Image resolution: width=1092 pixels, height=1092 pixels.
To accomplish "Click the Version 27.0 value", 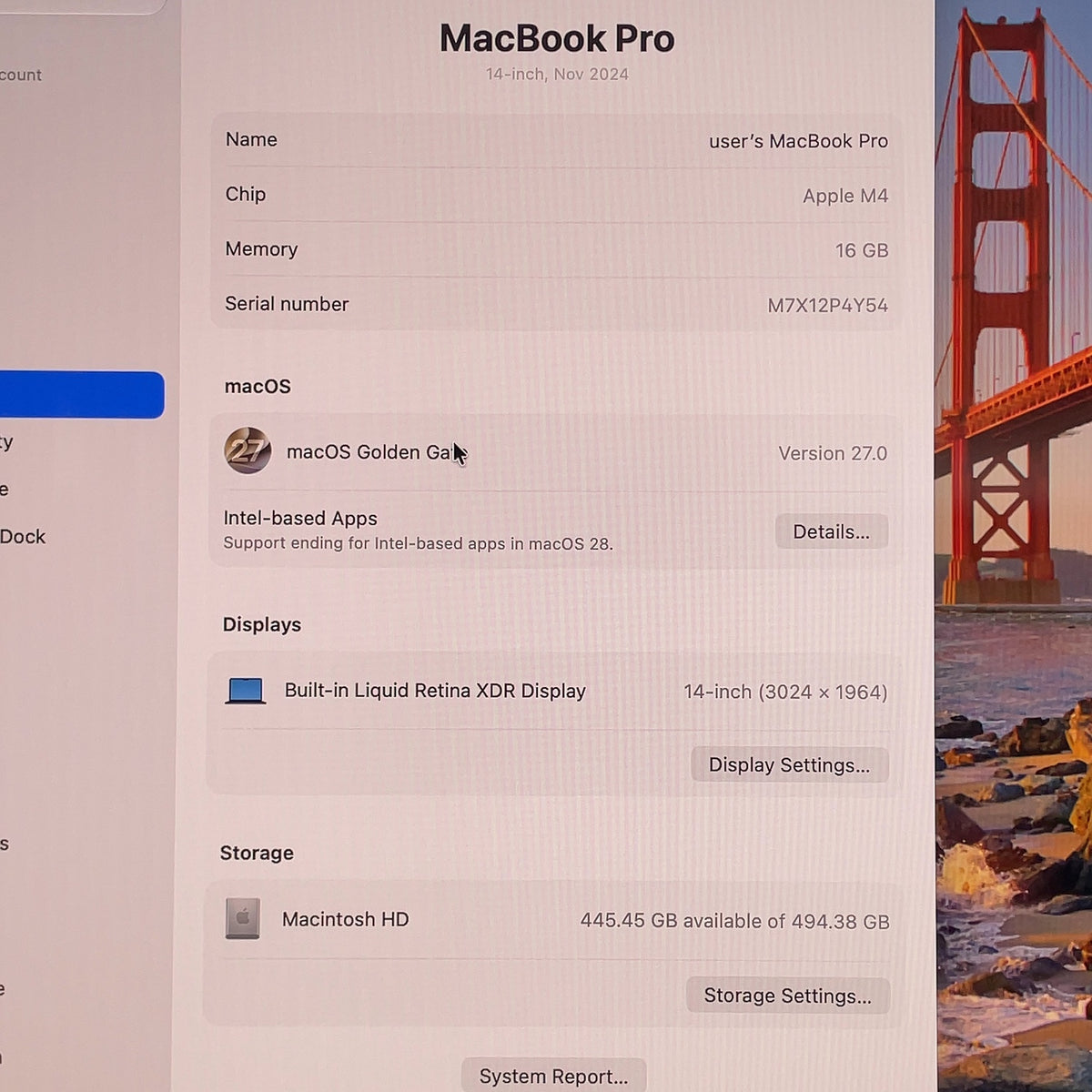I will point(833,453).
